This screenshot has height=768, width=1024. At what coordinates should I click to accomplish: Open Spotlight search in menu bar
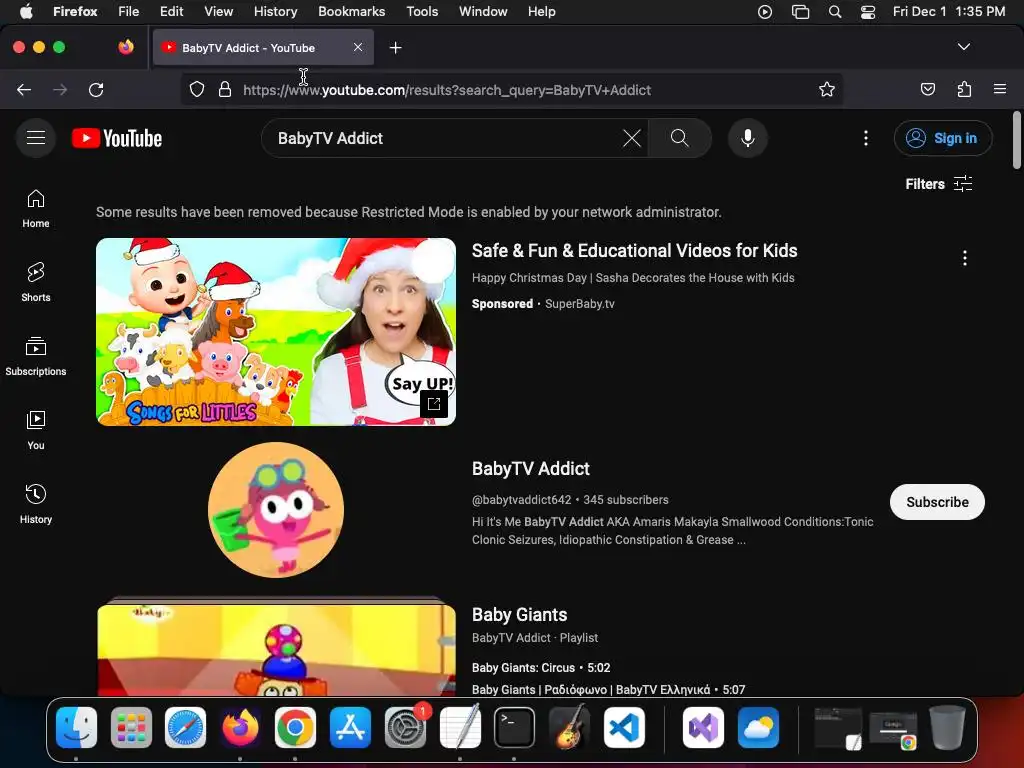click(x=835, y=11)
